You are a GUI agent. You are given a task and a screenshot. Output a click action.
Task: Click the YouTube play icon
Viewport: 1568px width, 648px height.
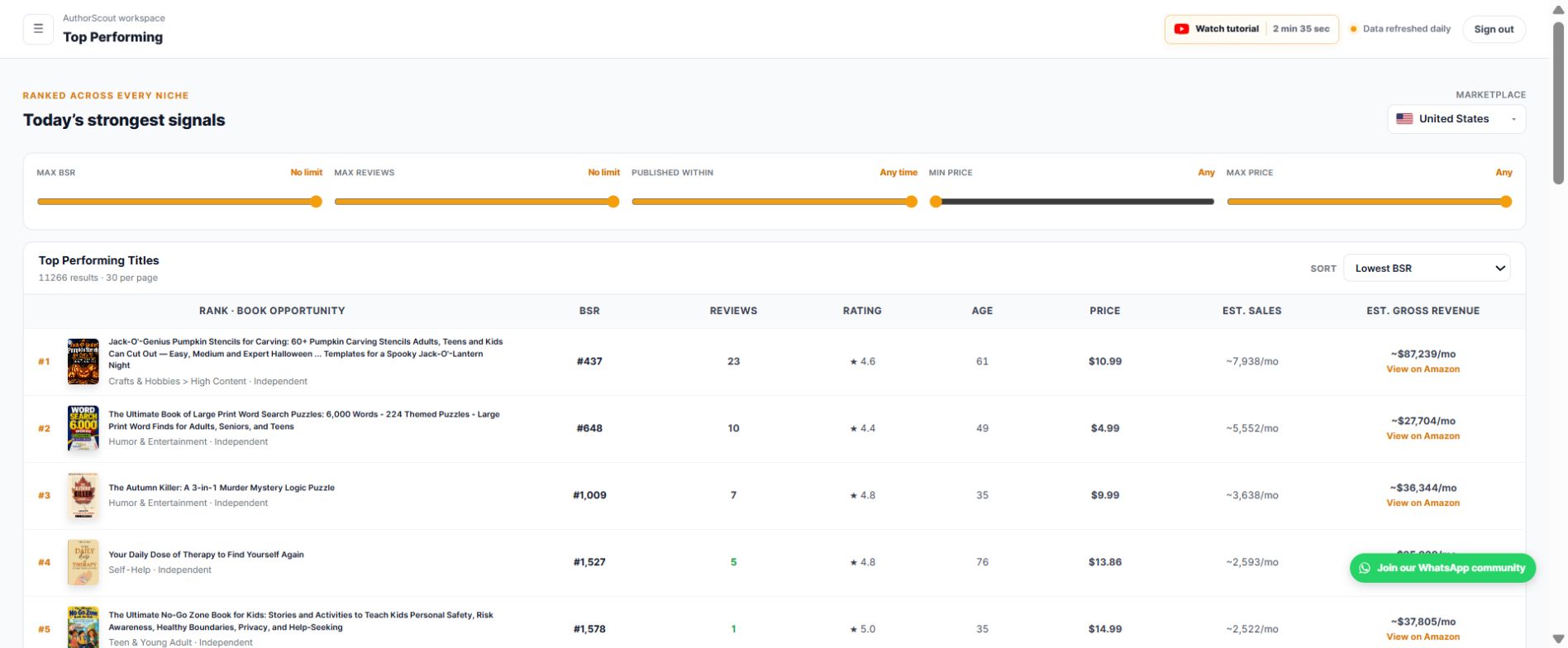[1181, 29]
